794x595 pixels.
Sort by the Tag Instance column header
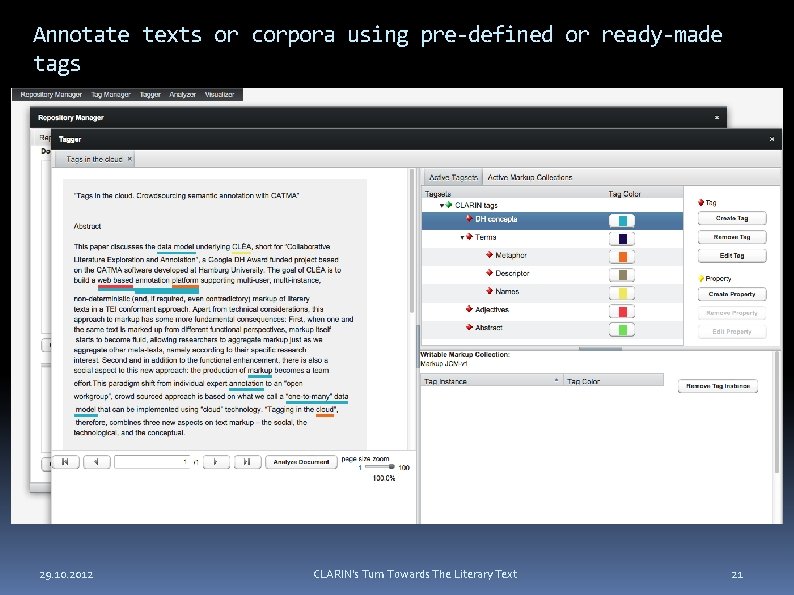491,380
